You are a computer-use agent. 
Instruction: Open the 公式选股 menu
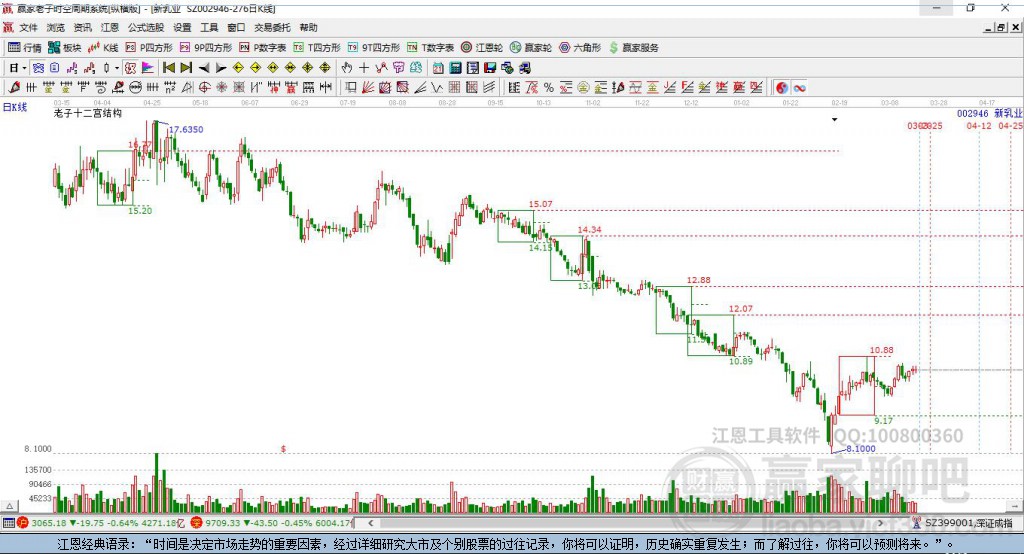pyautogui.click(x=146, y=27)
